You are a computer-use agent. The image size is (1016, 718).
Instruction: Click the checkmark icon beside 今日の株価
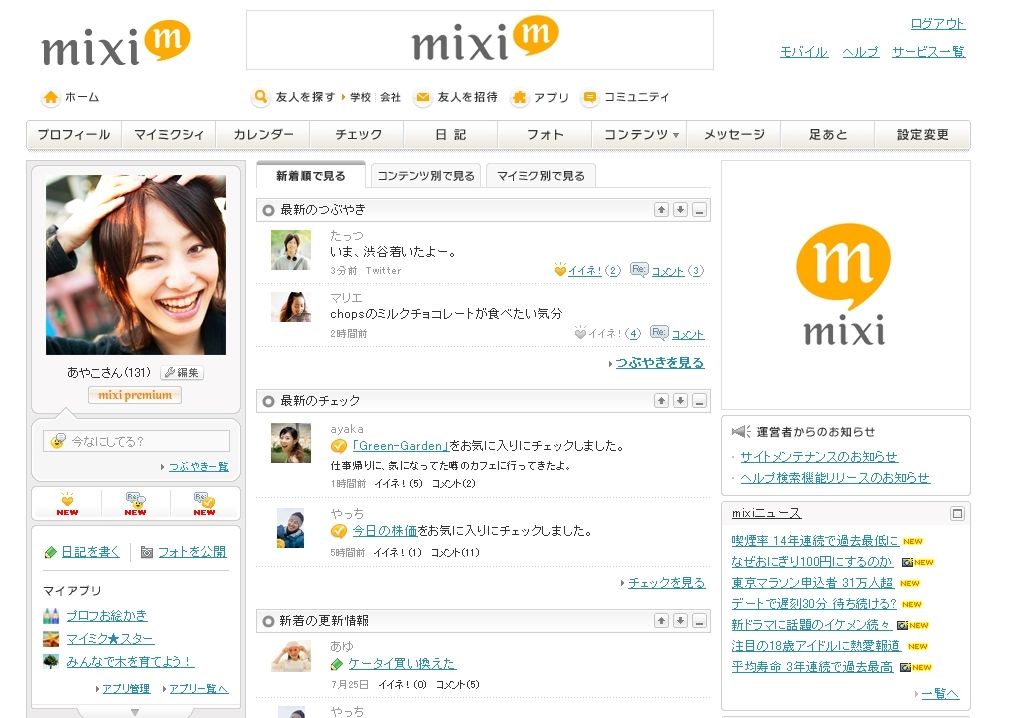[338, 528]
